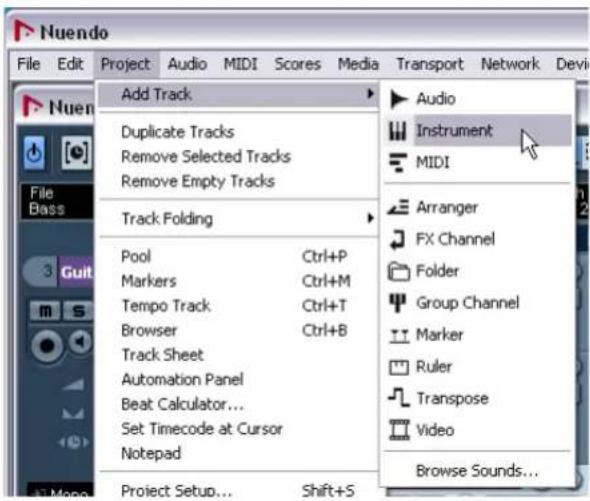Click the Instrument track keyboard icon
The width and height of the screenshot is (590, 501).
(x=398, y=131)
